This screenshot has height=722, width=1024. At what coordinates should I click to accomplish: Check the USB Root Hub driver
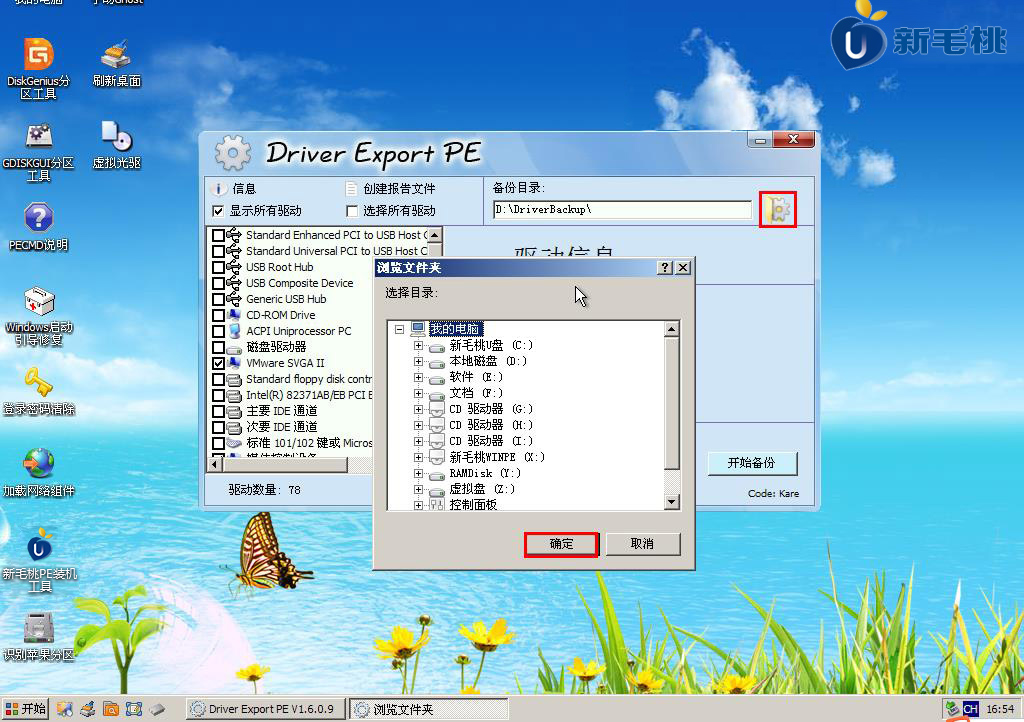point(218,267)
